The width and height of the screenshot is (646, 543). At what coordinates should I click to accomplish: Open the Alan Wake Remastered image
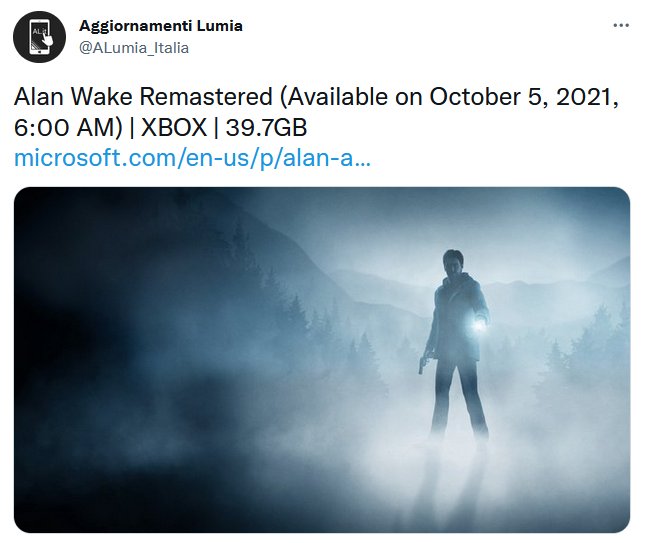[322, 360]
